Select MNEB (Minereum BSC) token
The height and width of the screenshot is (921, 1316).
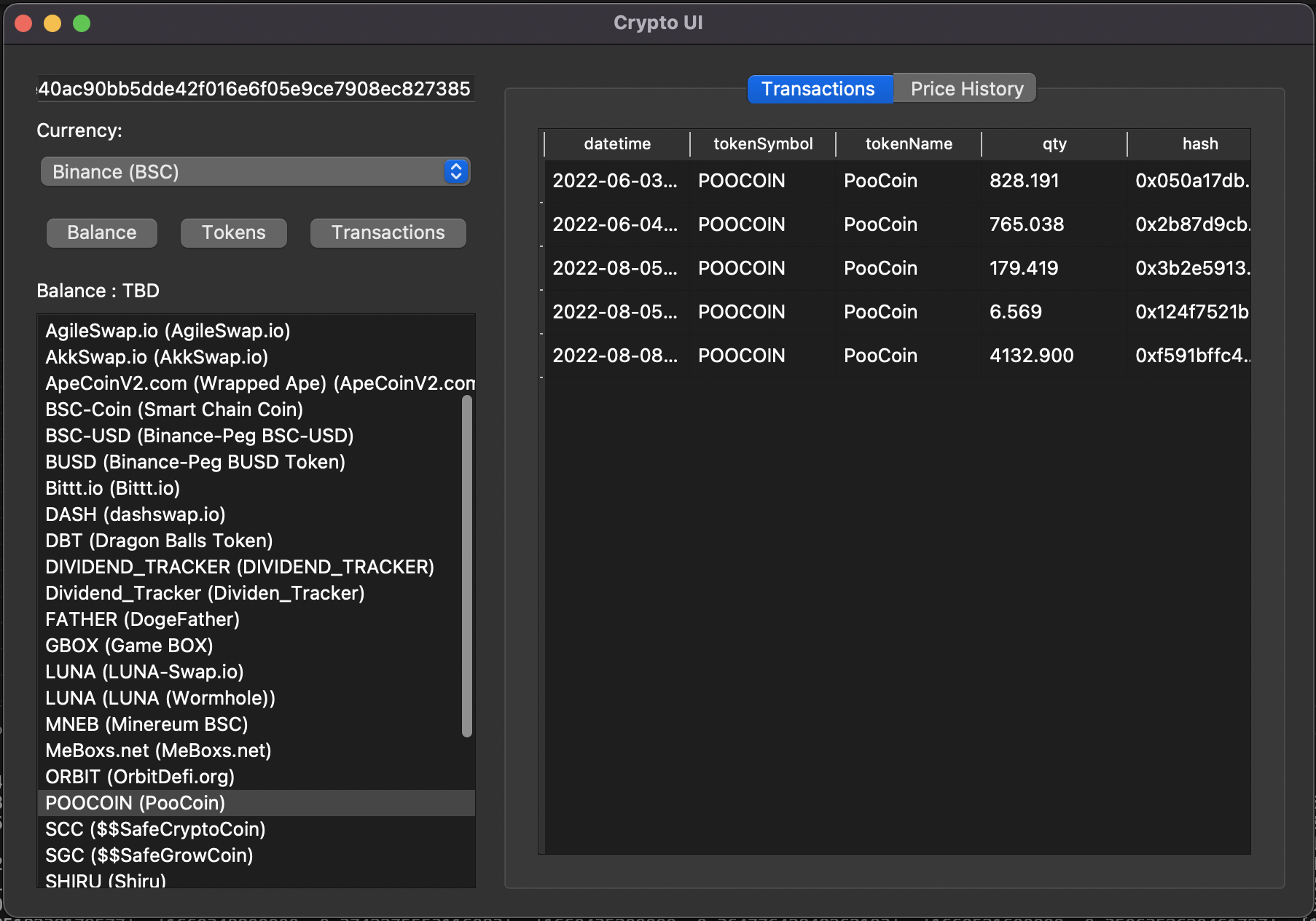tap(256, 724)
